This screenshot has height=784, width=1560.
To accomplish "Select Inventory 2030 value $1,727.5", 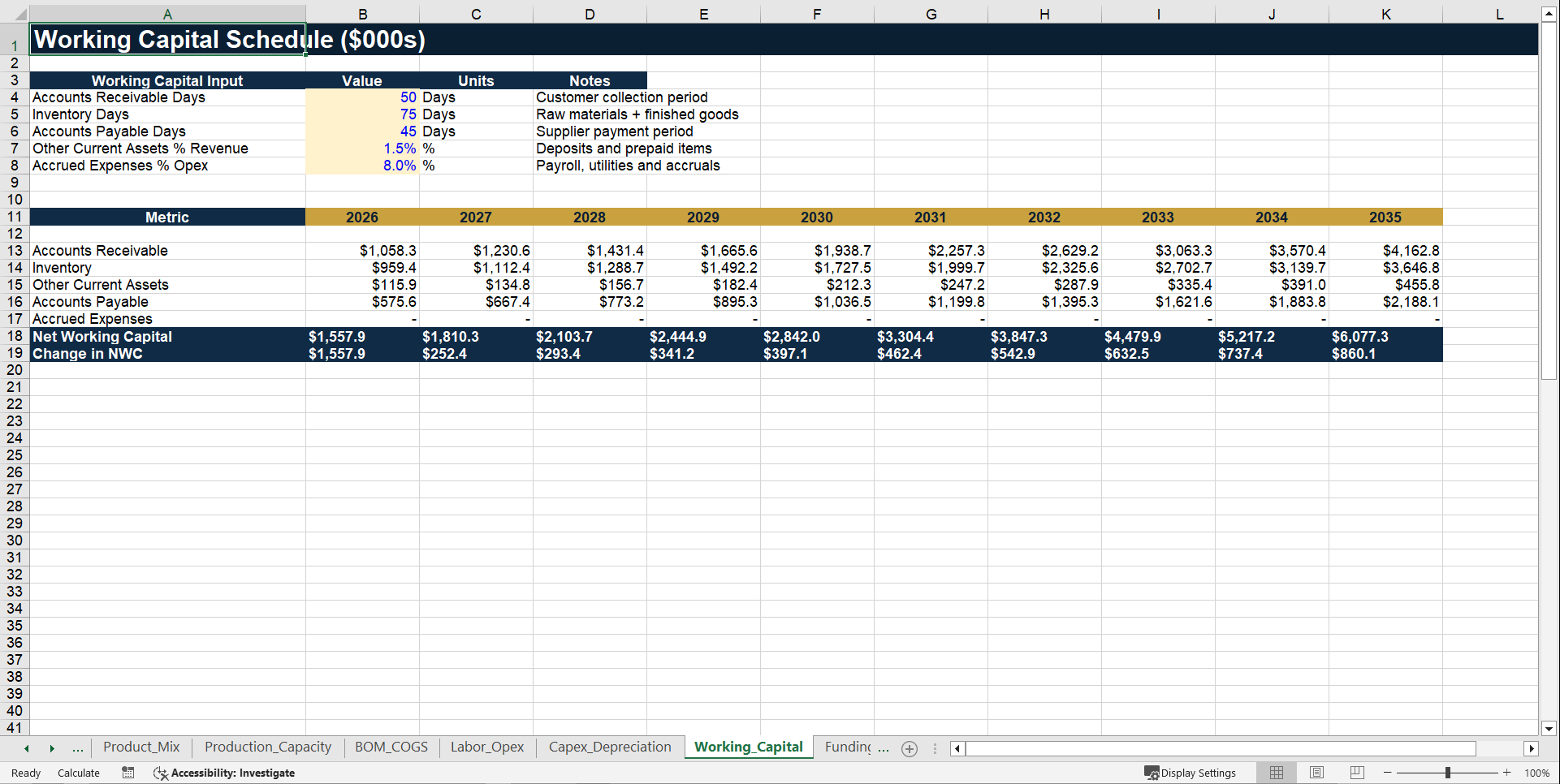I will [817, 268].
